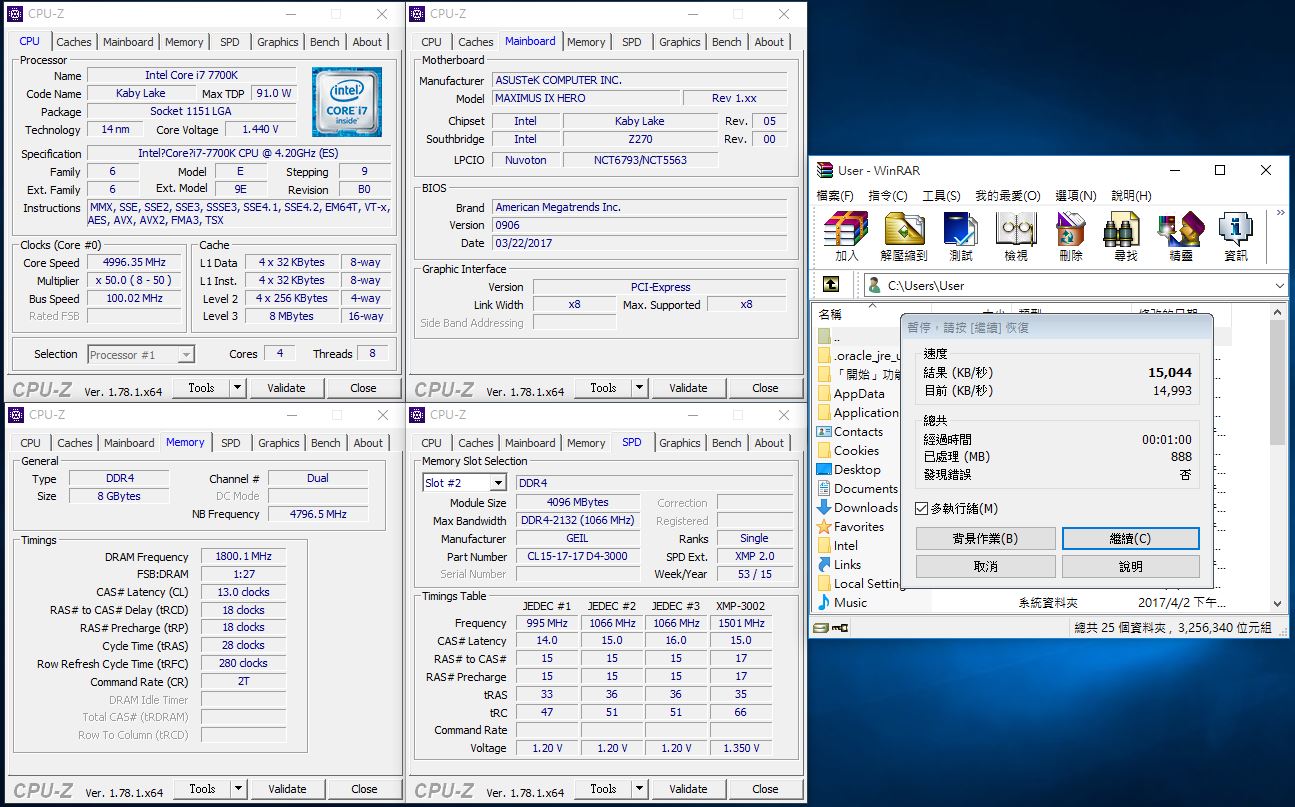Click the MAXIMUS IX HERO model field

pyautogui.click(x=585, y=98)
